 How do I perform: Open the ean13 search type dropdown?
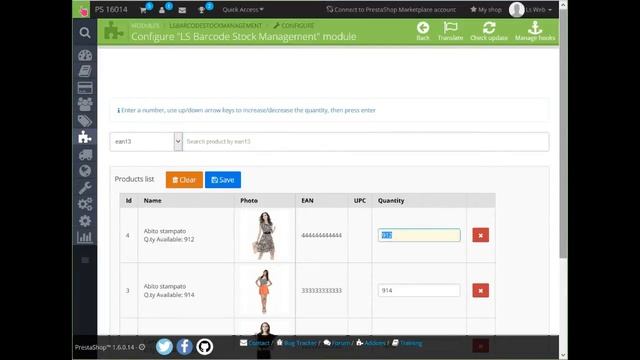tap(146, 141)
